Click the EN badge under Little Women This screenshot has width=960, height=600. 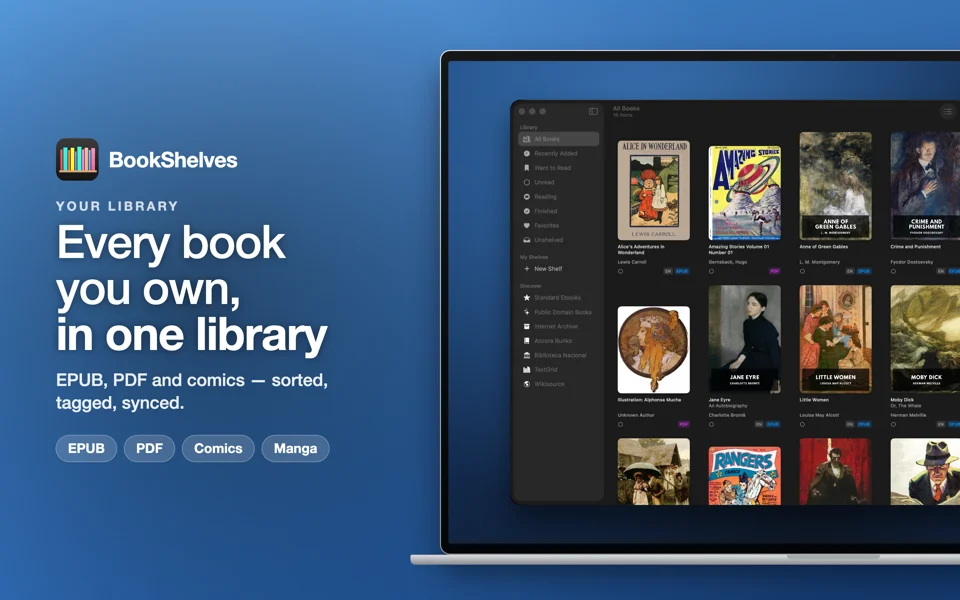(x=850, y=424)
